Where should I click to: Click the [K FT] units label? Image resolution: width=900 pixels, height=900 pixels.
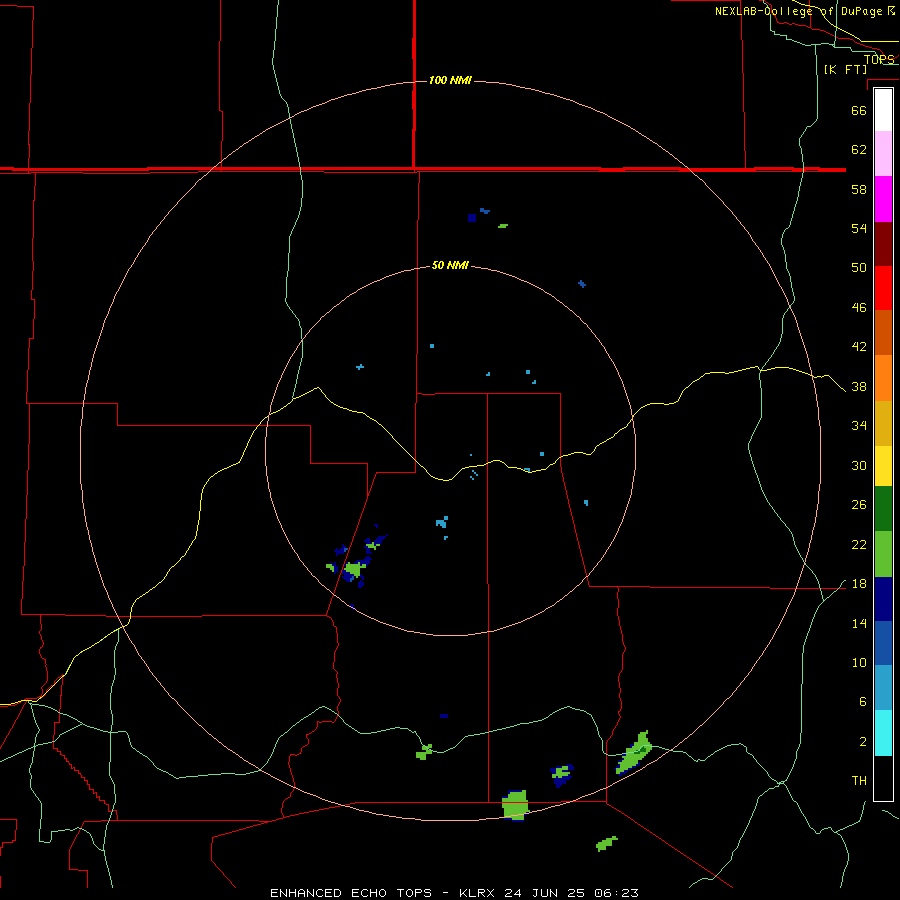[x=845, y=69]
